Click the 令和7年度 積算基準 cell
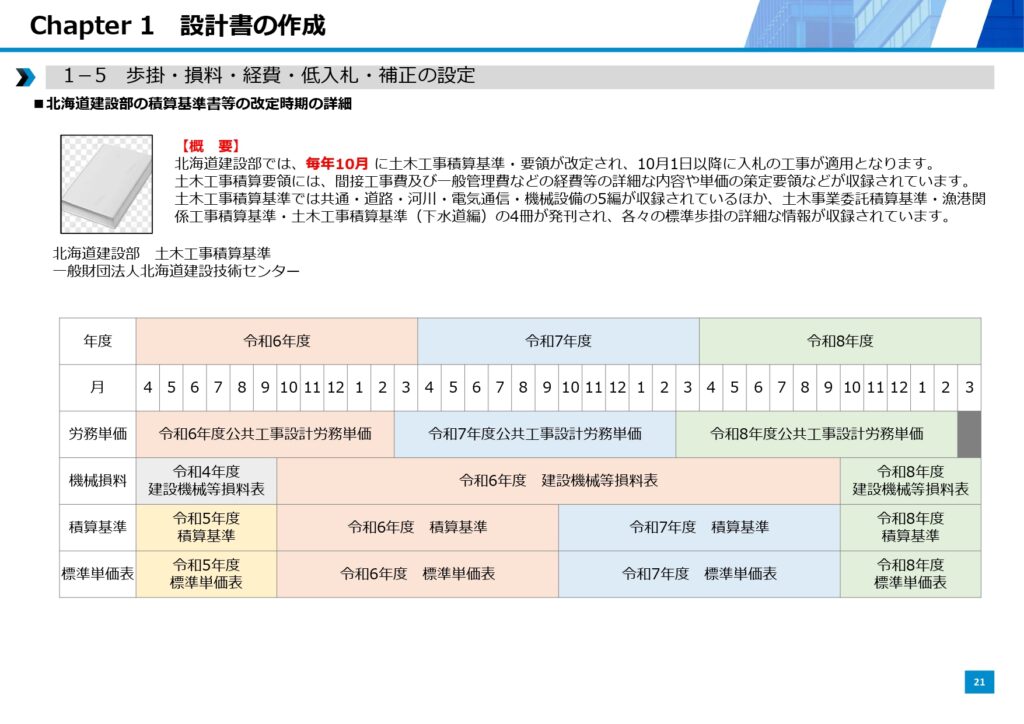The image size is (1024, 724). pos(699,527)
